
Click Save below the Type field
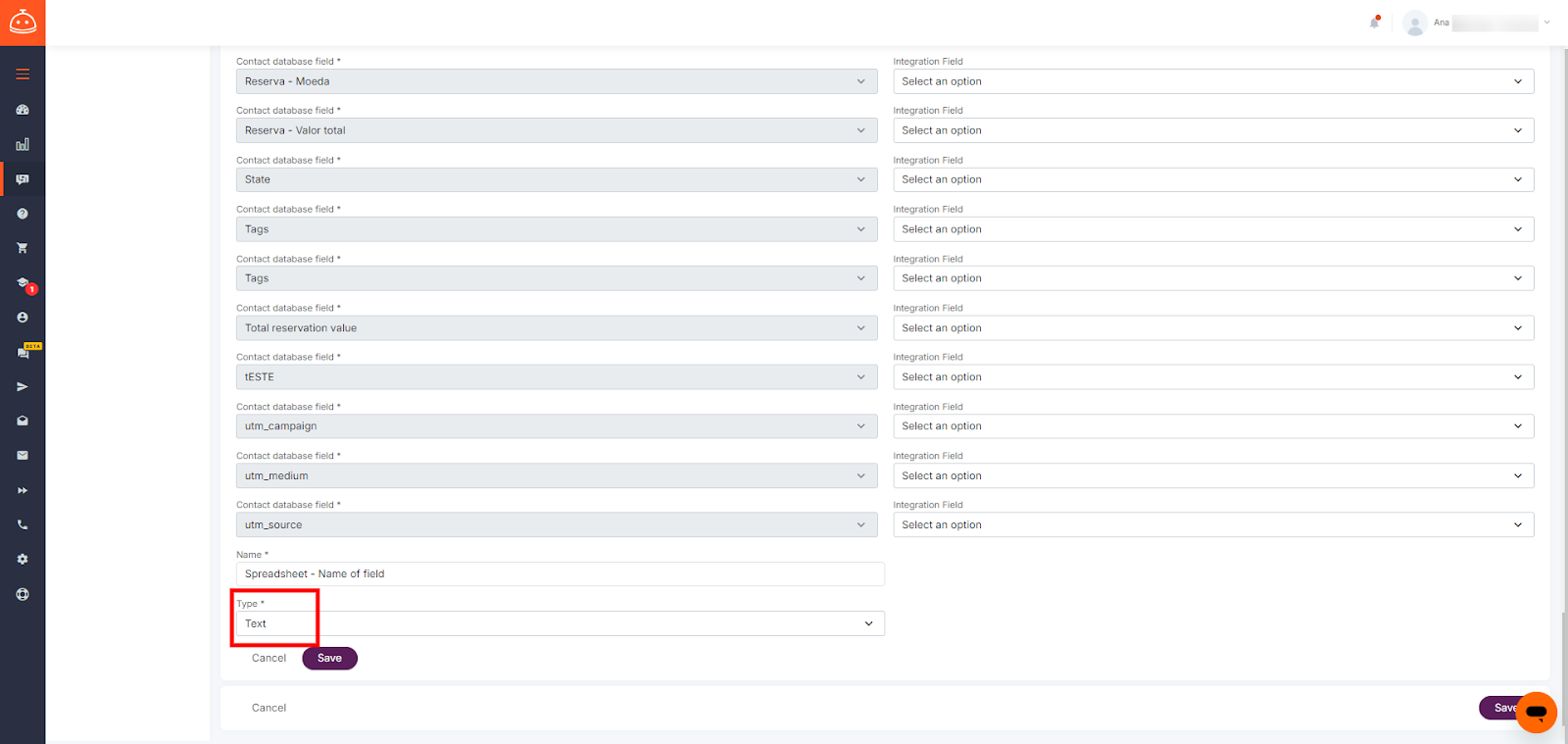(x=329, y=658)
